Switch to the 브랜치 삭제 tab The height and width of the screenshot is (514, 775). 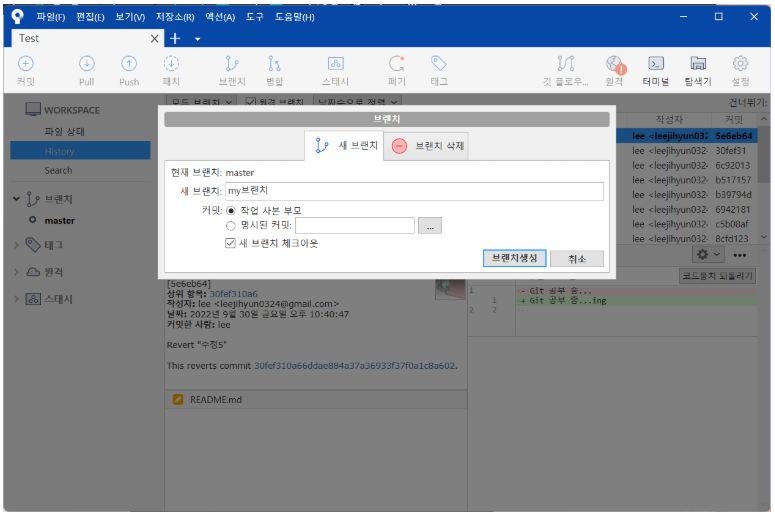click(427, 146)
